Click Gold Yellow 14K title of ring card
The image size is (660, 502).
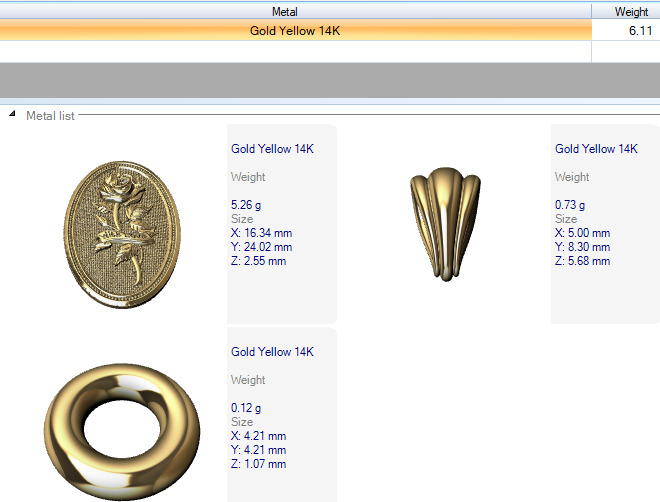tap(272, 351)
